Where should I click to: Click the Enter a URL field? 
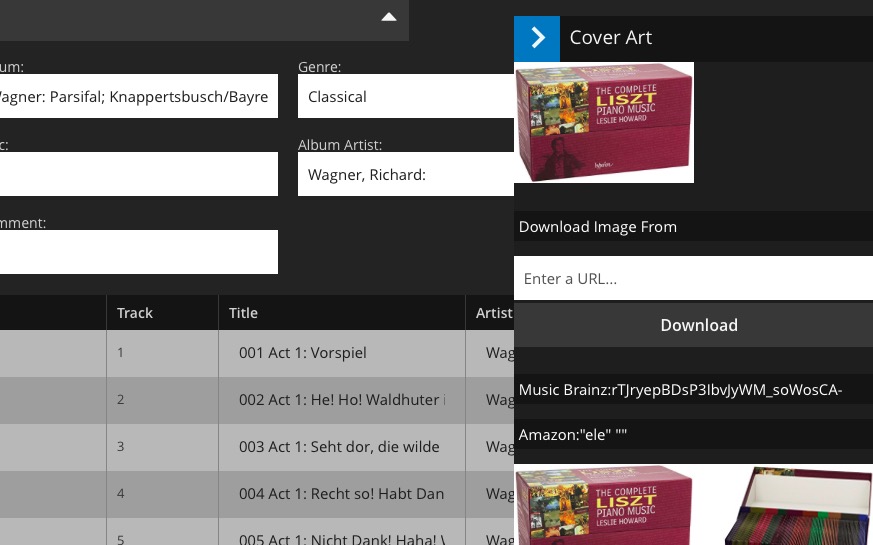click(x=693, y=278)
